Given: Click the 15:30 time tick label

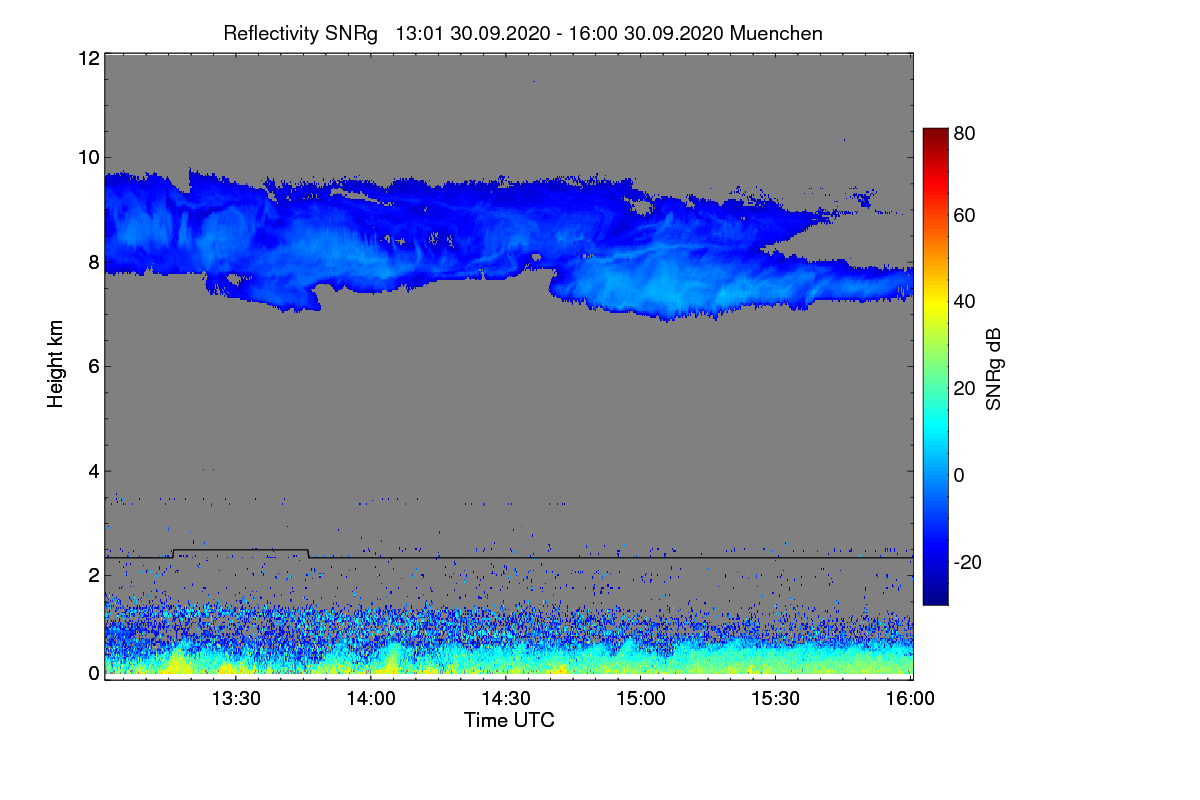Looking at the screenshot, I should click(777, 700).
